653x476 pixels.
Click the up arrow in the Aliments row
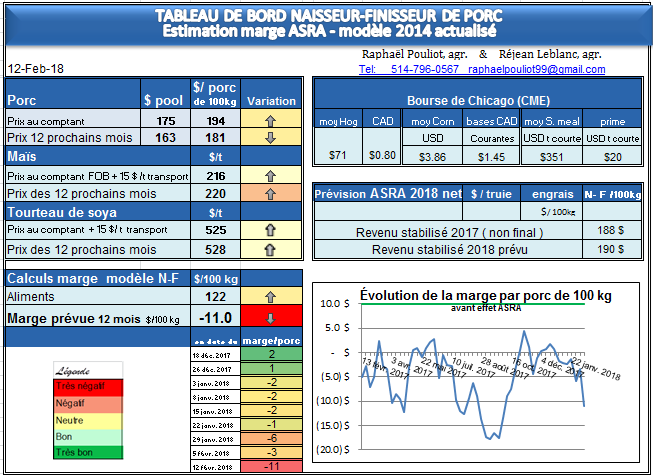click(x=270, y=297)
